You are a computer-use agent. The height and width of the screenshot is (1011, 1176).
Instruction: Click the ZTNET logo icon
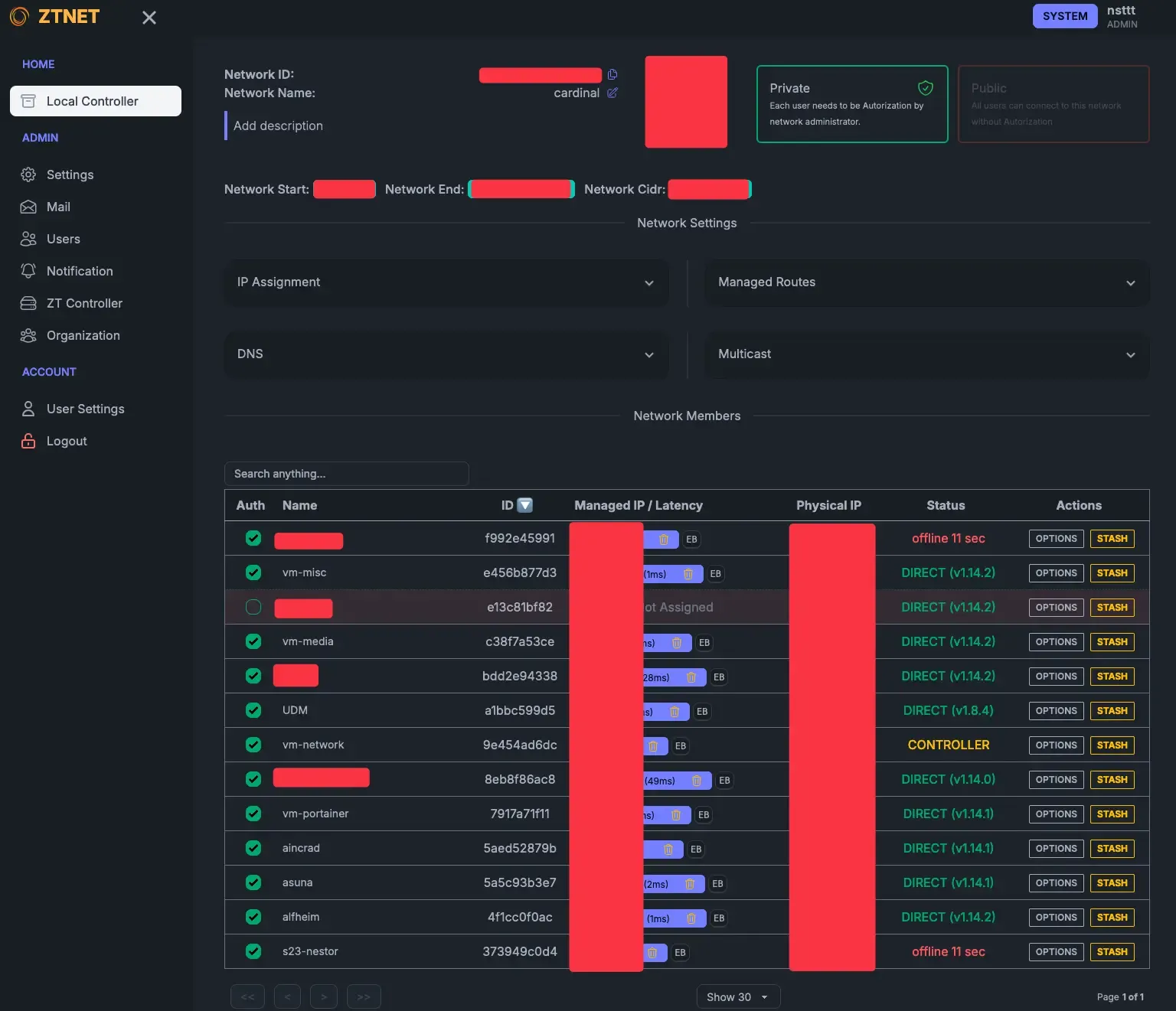(19, 16)
